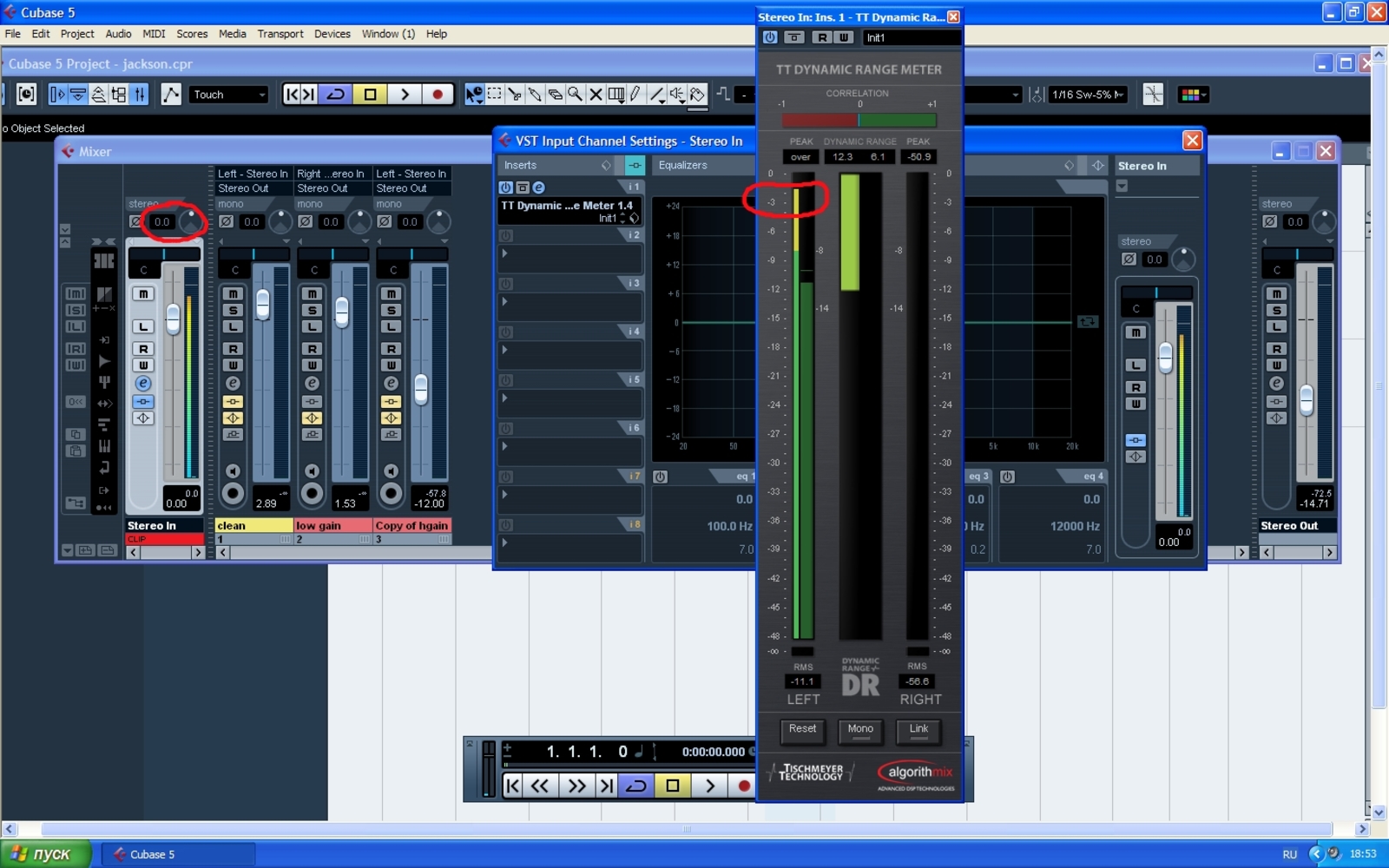Click the Reset button in TT Dynamic Range Meter
The image size is (1389, 868).
(802, 731)
